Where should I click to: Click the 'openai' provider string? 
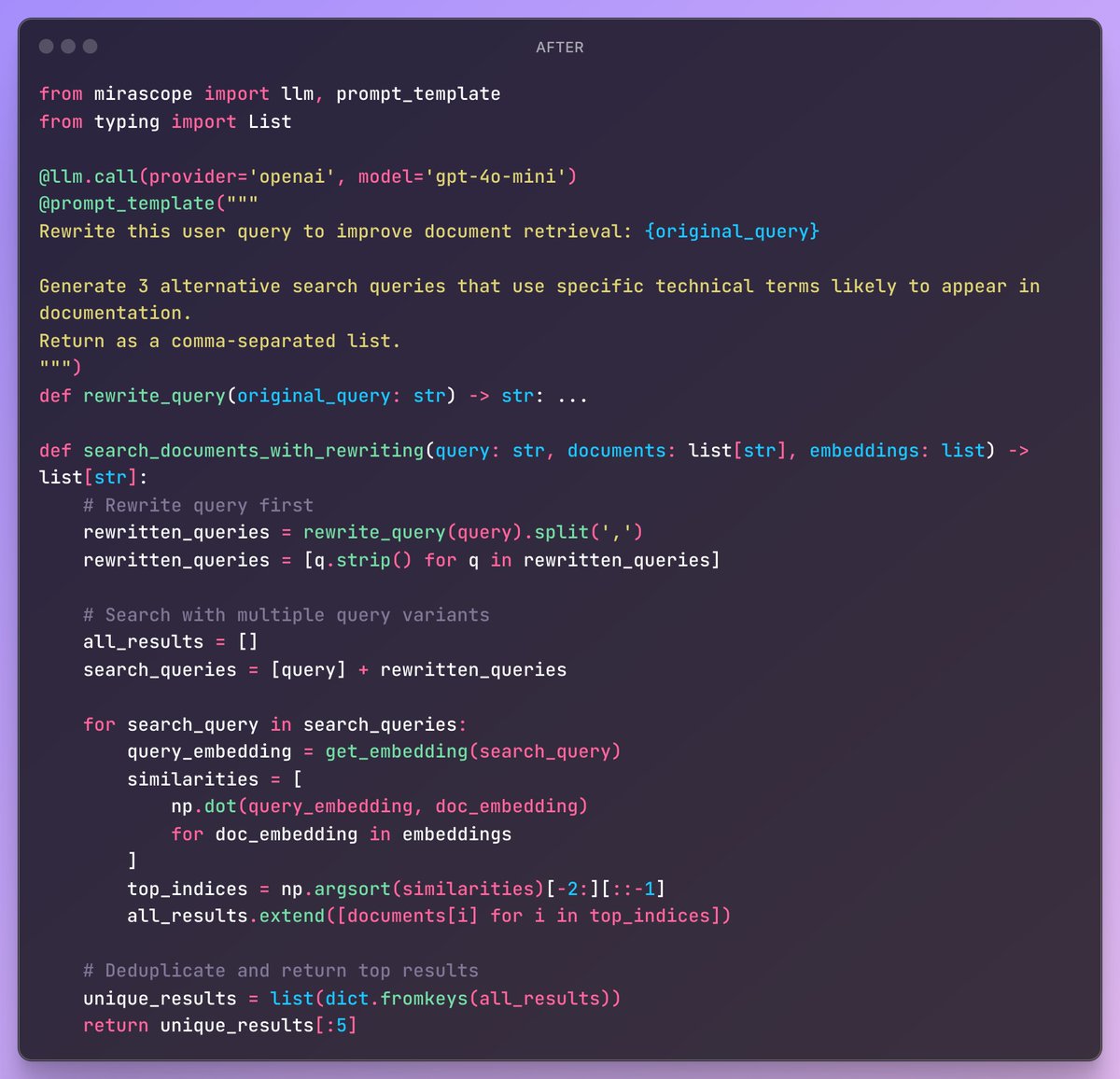[292, 176]
